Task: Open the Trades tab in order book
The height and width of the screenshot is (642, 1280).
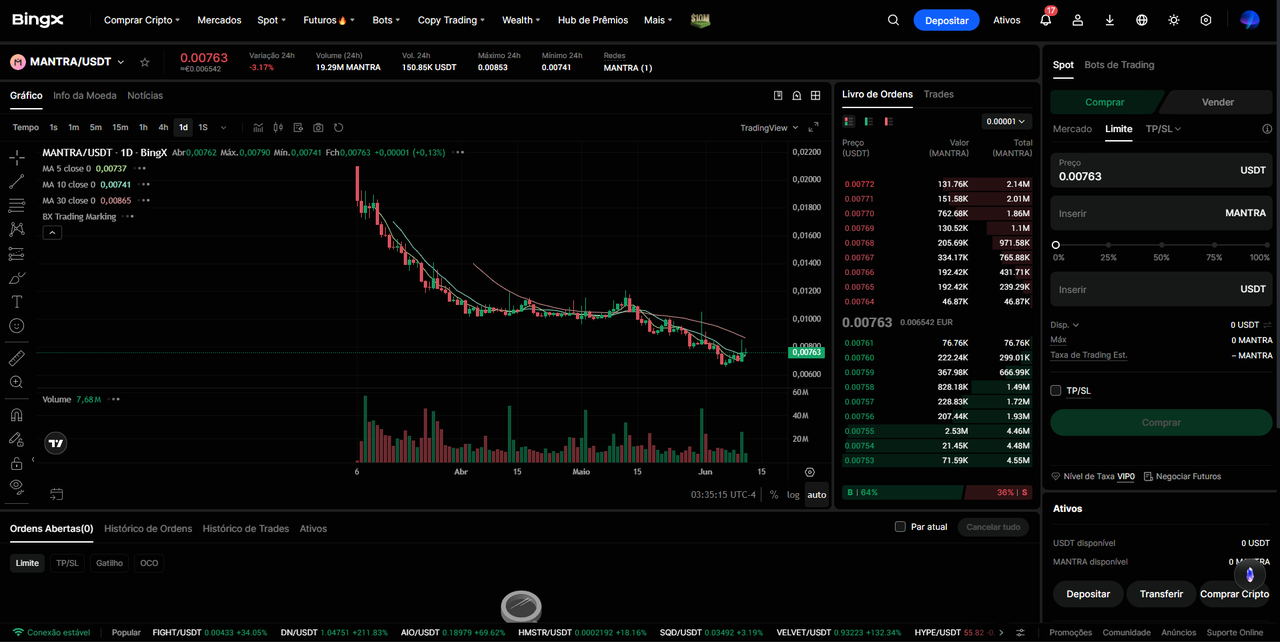Action: pyautogui.click(x=939, y=94)
